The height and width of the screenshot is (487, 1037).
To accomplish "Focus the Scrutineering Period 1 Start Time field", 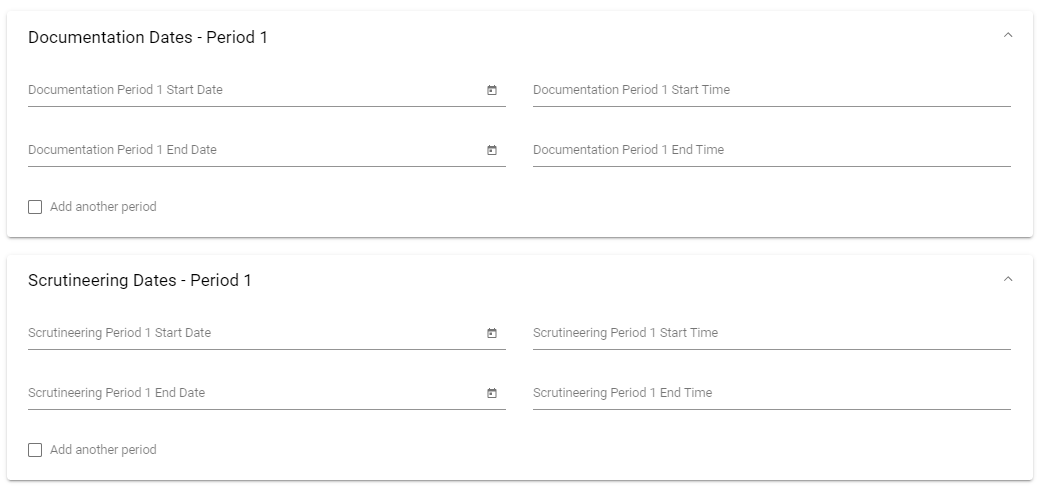I will (x=772, y=333).
